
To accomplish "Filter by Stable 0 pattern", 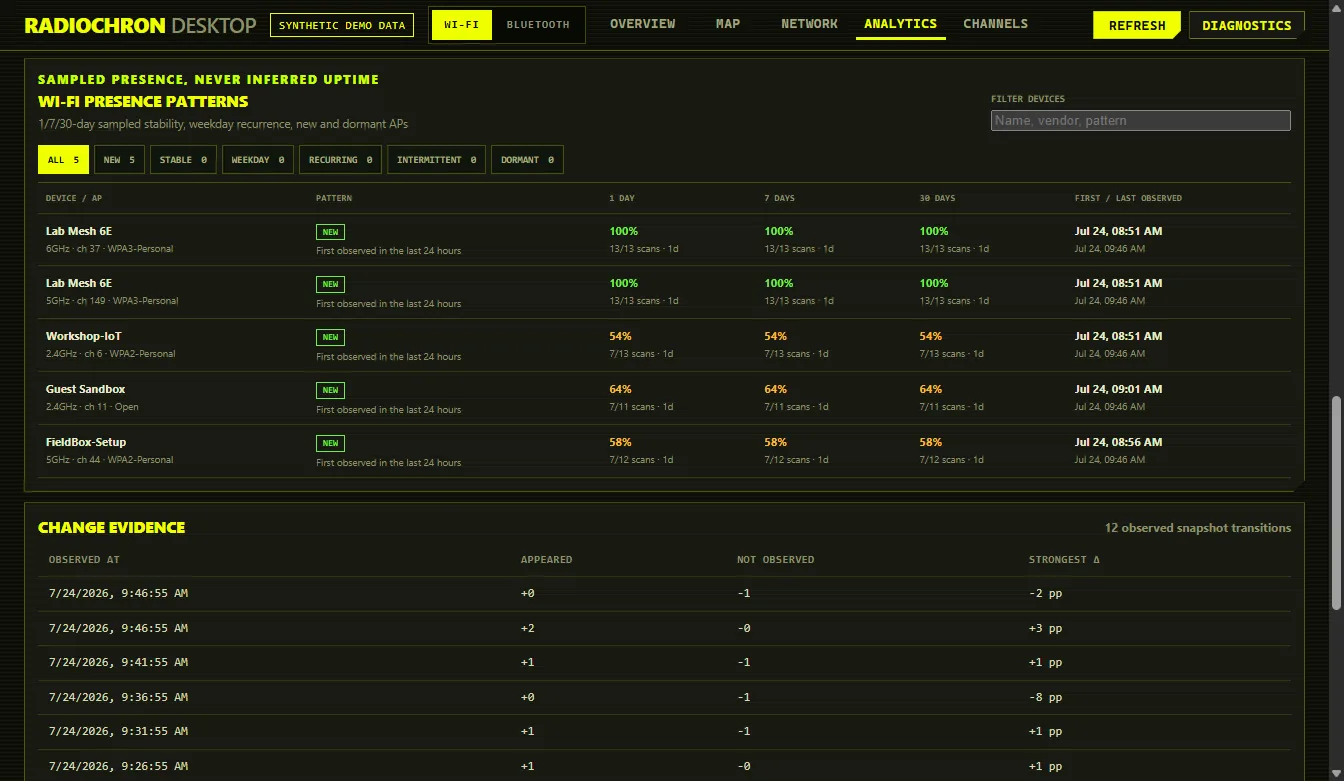I will tap(183, 160).
